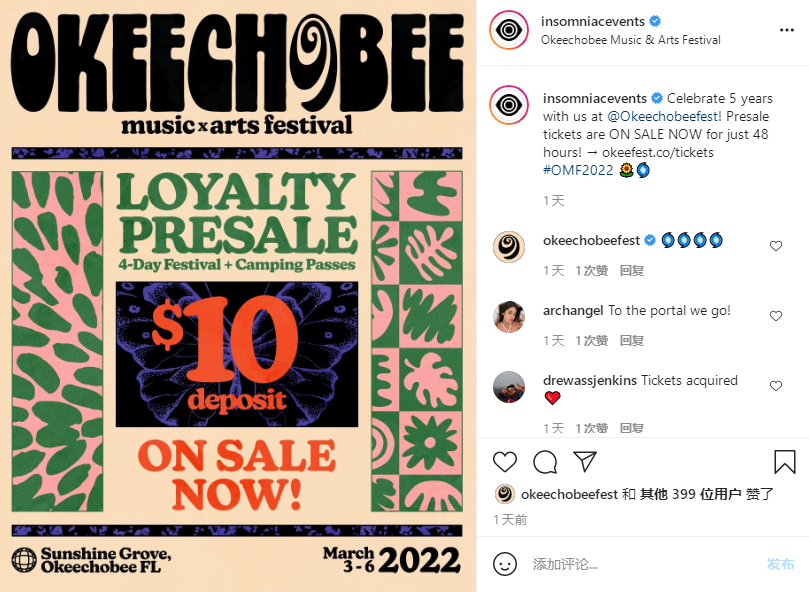Click the 发布 post button
809x592 pixels.
click(780, 564)
